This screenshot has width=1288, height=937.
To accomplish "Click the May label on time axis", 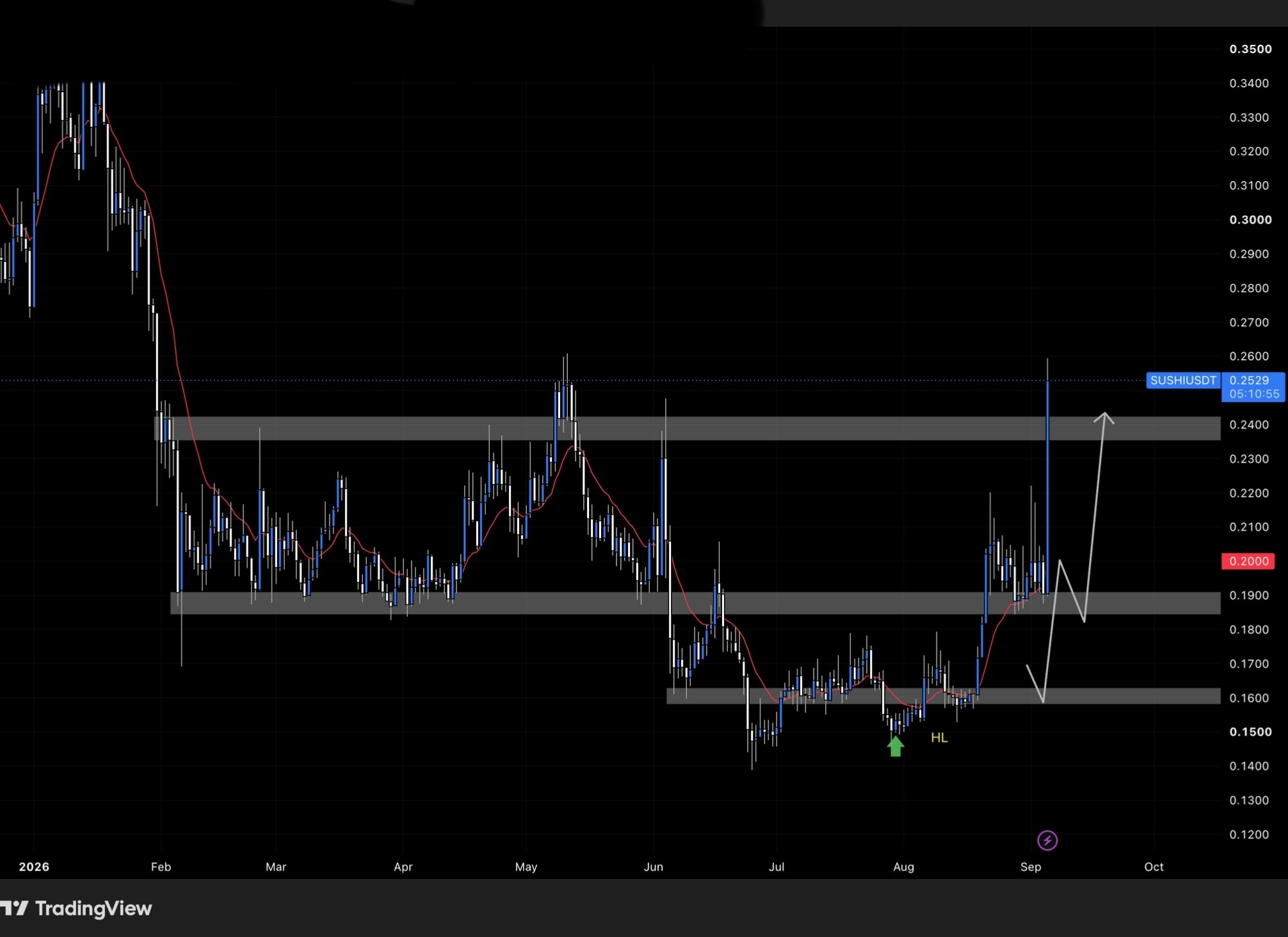I will 526,867.
